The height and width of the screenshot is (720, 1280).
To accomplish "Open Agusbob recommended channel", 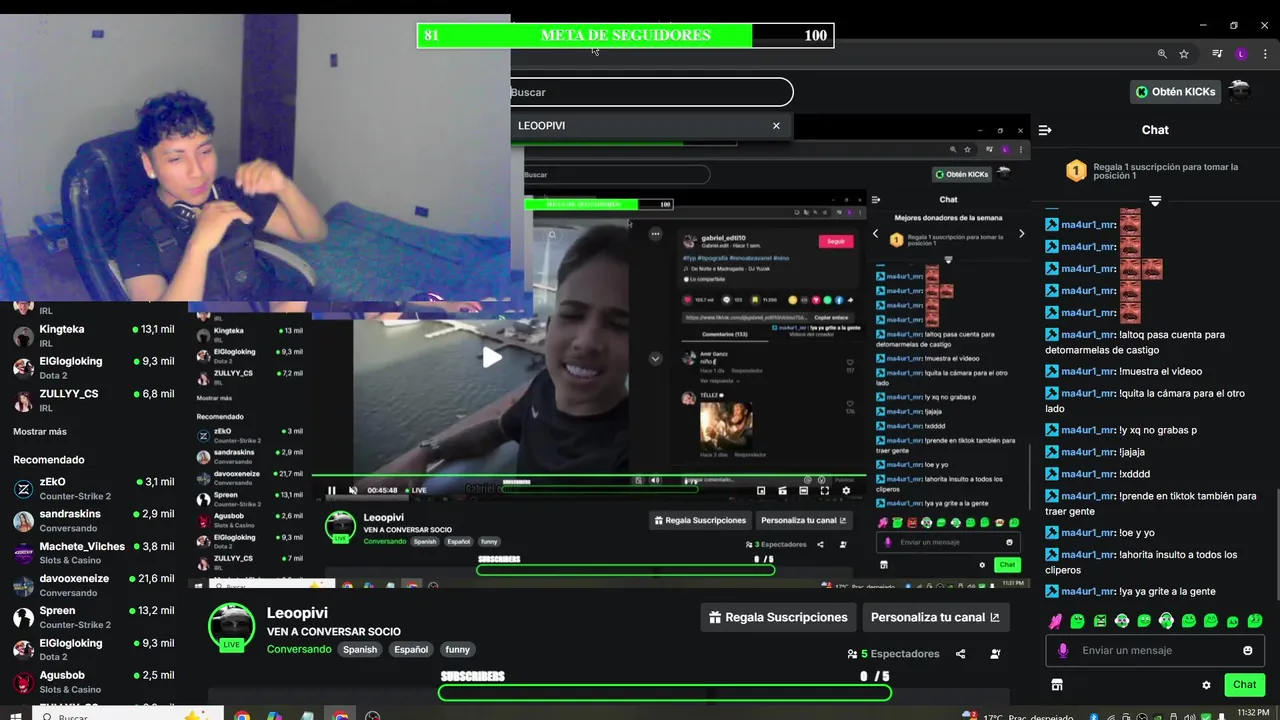I will pos(93,682).
